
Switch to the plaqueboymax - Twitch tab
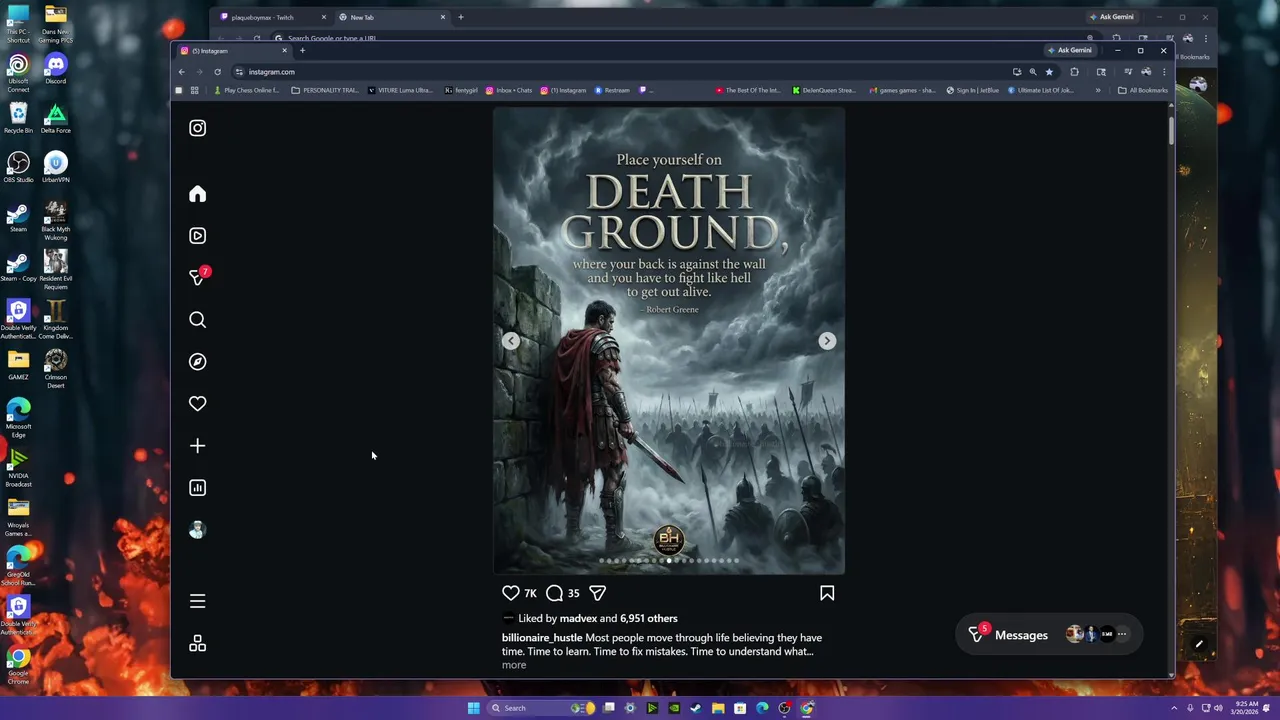(272, 17)
